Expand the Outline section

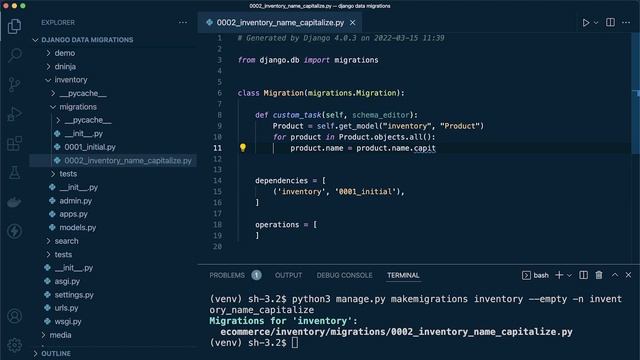pyautogui.click(x=56, y=353)
